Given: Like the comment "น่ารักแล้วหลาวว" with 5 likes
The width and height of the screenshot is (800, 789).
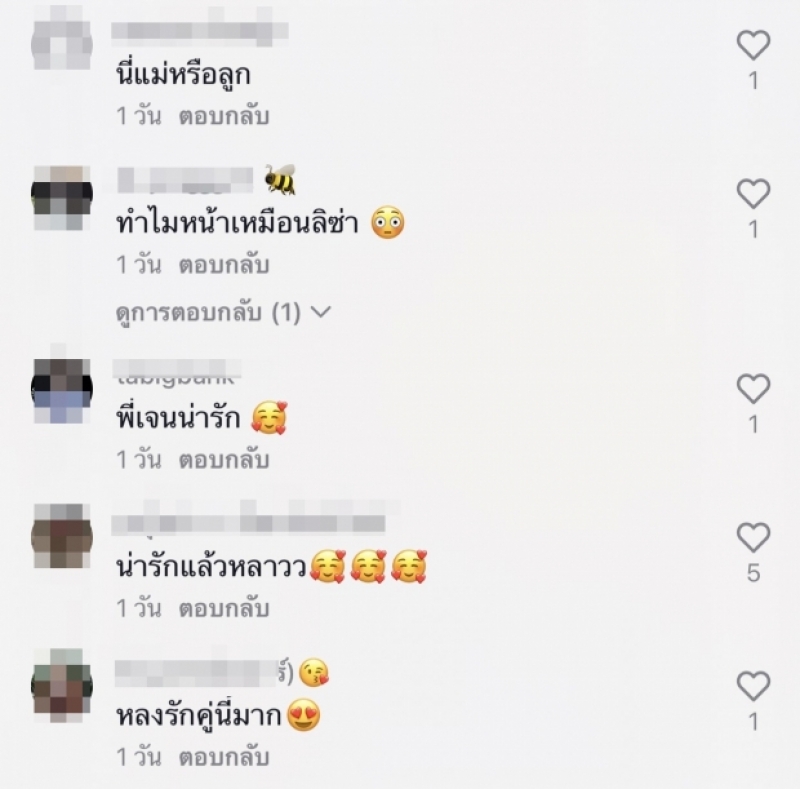Looking at the screenshot, I should coord(753,537).
